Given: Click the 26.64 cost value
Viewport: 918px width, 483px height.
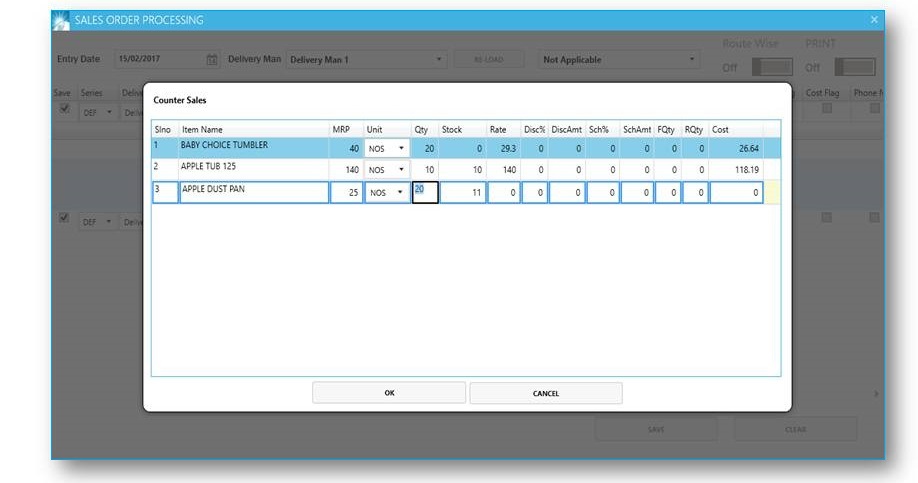Looking at the screenshot, I should click(x=749, y=149).
